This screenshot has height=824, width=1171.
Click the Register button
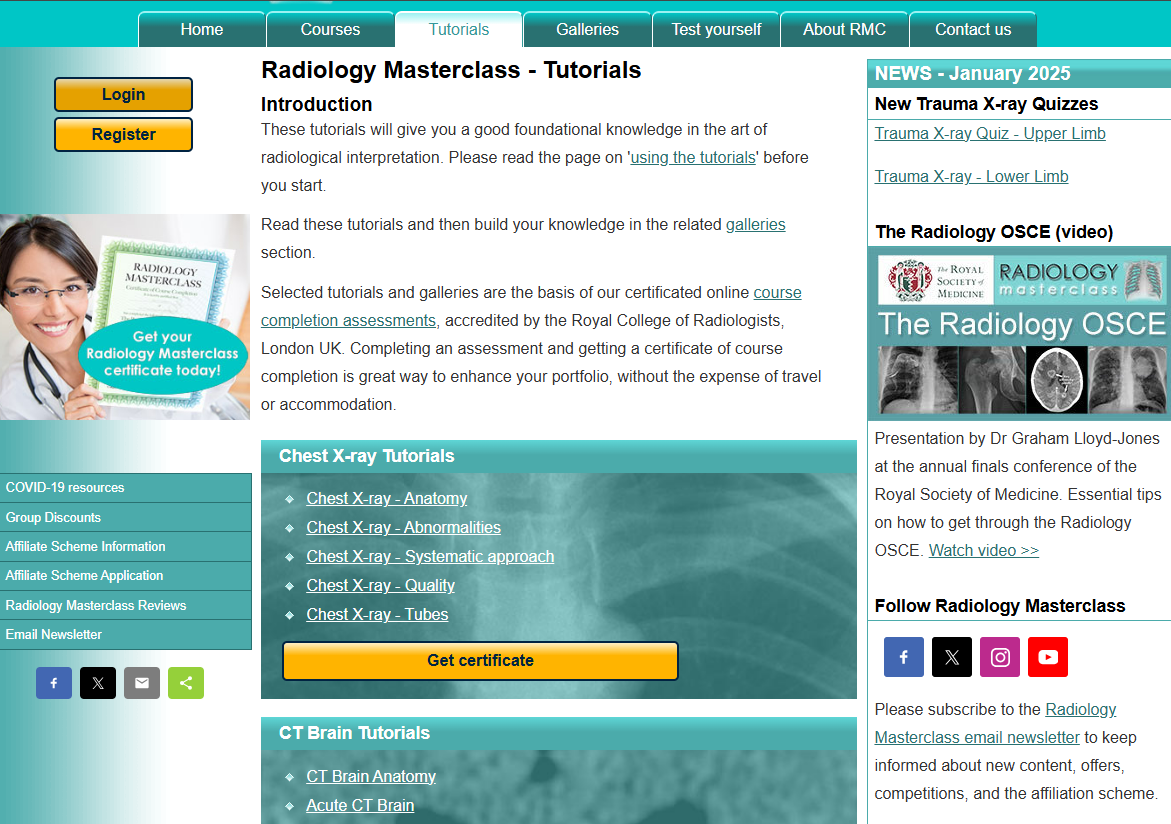pos(123,134)
